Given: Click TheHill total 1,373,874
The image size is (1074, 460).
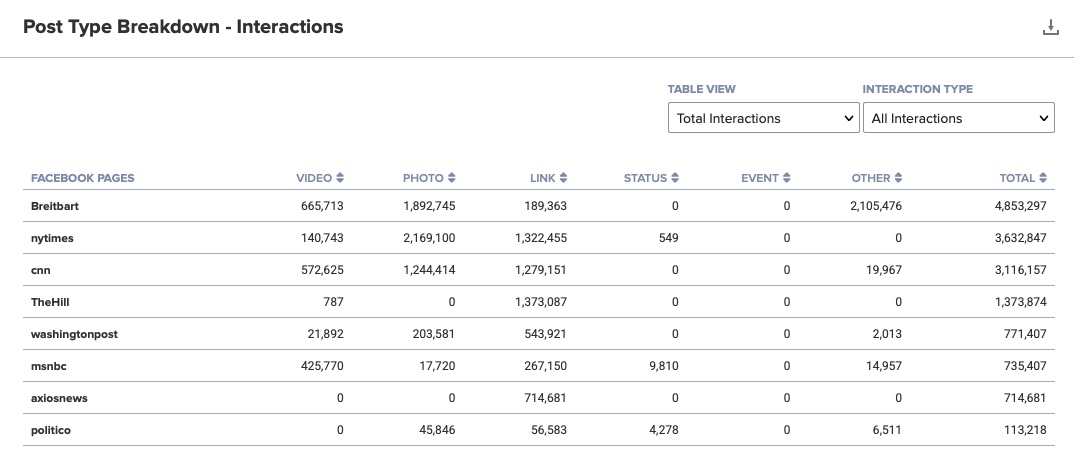Looking at the screenshot, I should [1021, 302].
